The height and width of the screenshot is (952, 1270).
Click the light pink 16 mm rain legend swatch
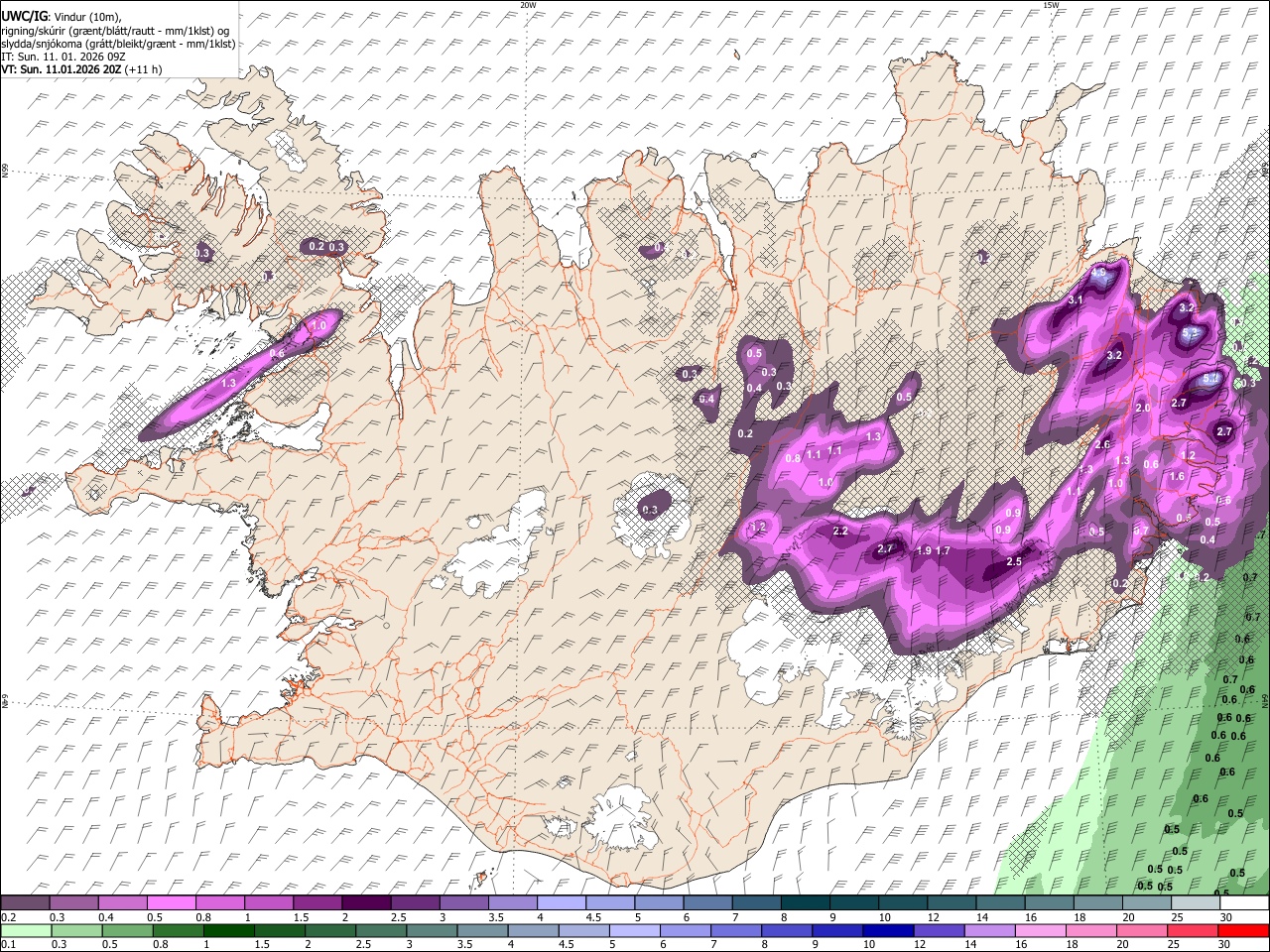pyautogui.click(x=1042, y=930)
